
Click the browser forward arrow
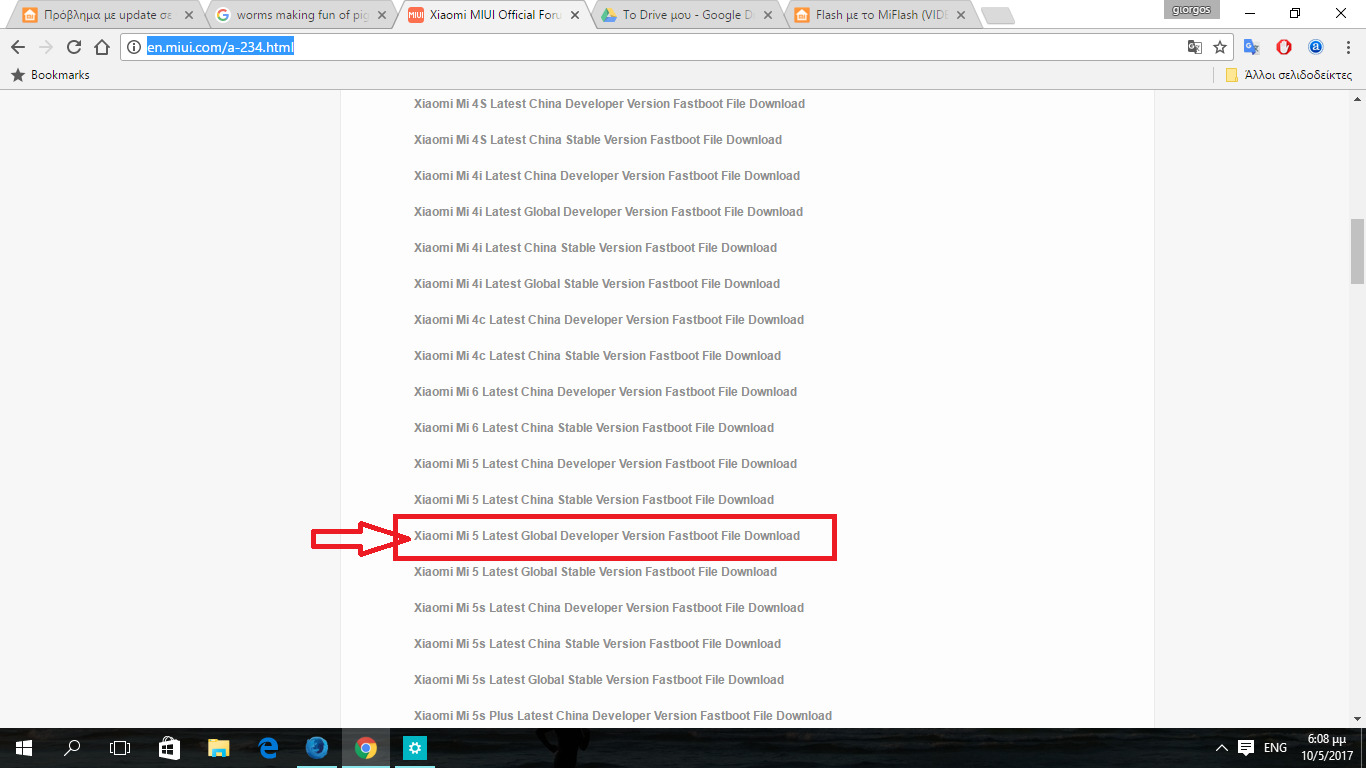46,47
